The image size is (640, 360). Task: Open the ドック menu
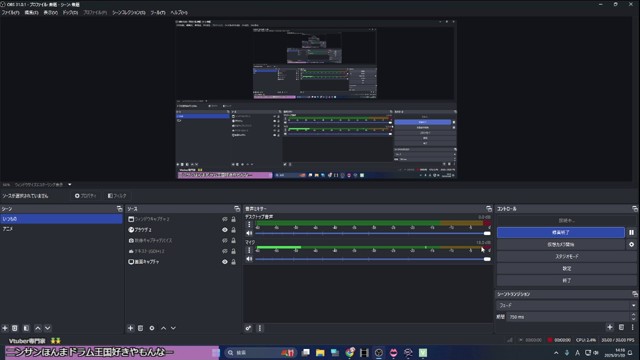(70, 13)
